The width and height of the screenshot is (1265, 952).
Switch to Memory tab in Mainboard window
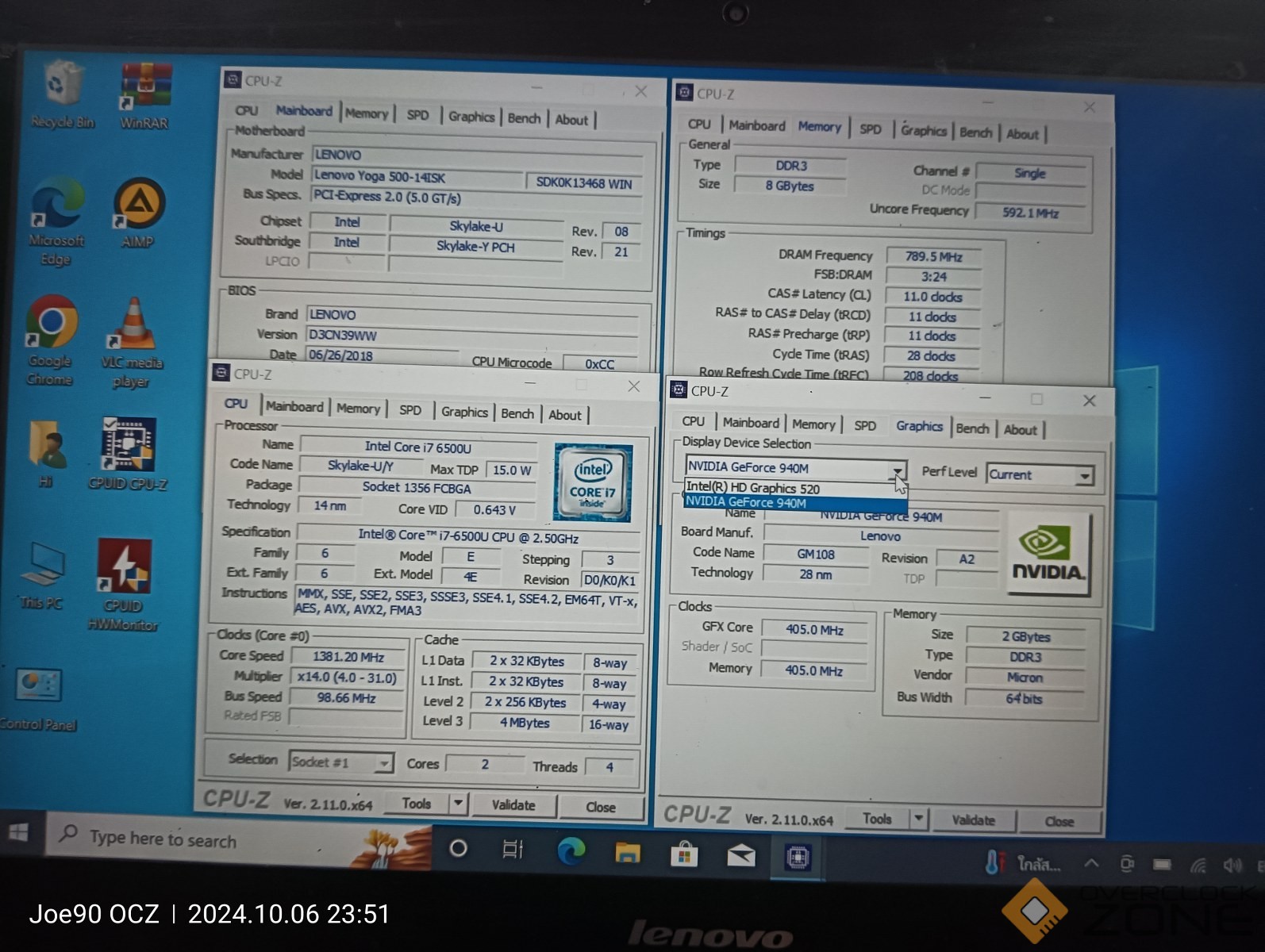367,113
